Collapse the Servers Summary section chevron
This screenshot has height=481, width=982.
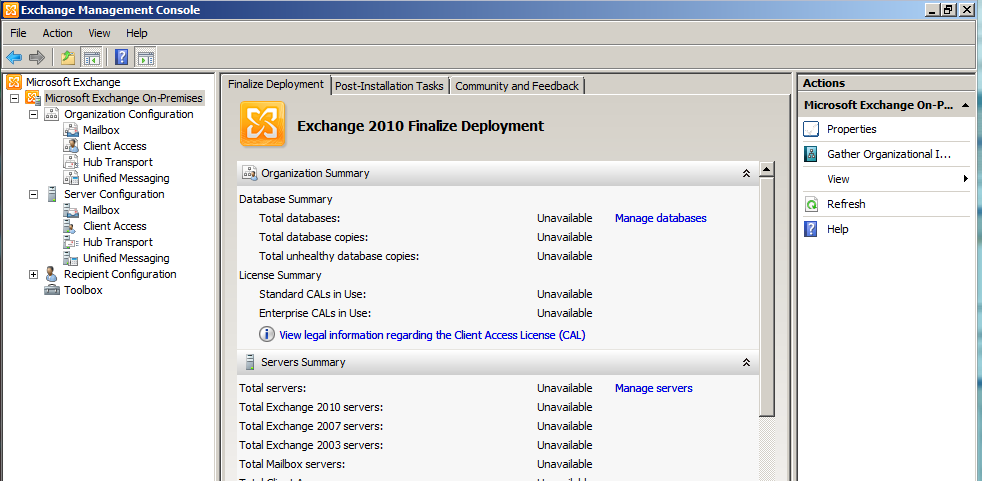pyautogui.click(x=746, y=362)
